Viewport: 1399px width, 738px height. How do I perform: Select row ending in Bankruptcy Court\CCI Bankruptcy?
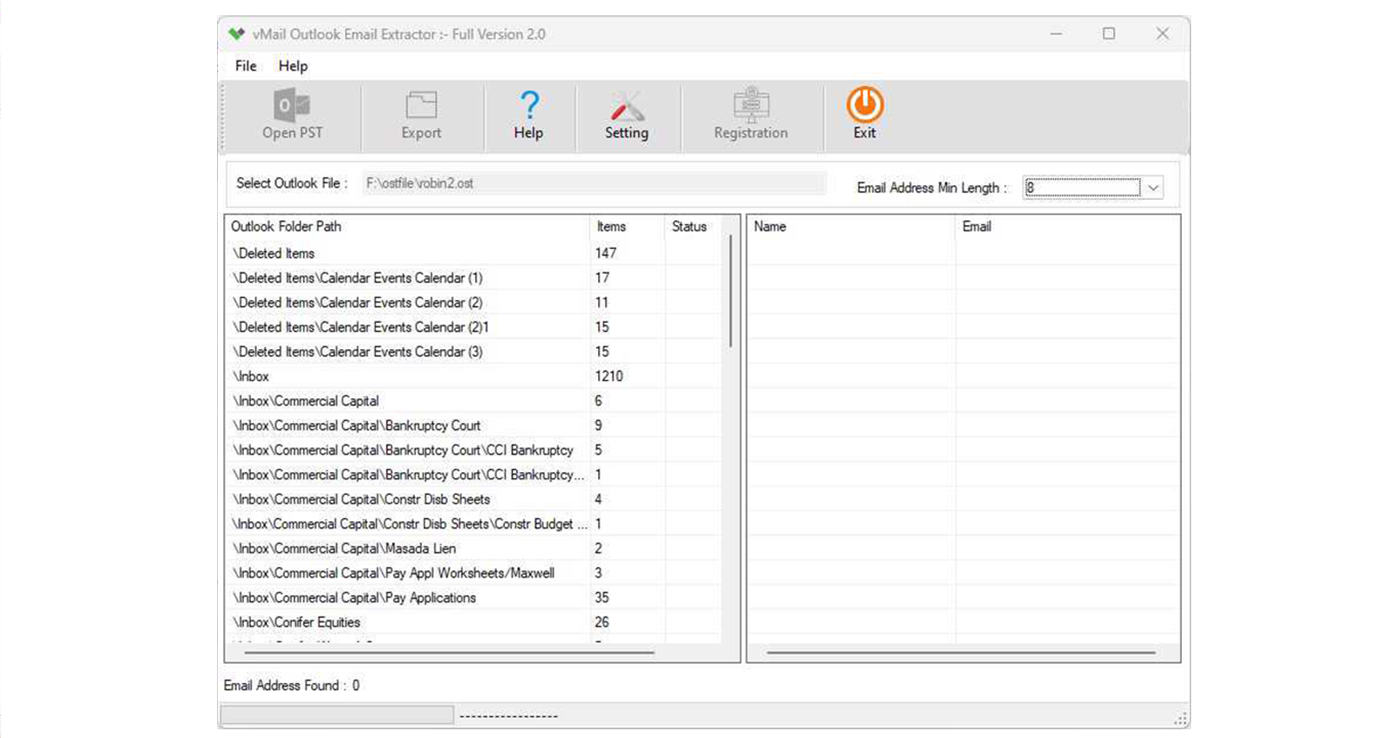(473, 450)
